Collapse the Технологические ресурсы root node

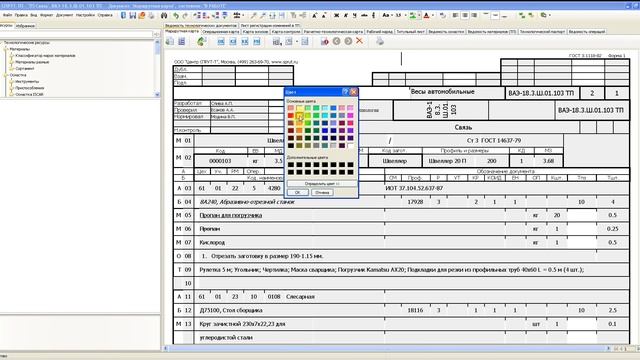[2, 42]
